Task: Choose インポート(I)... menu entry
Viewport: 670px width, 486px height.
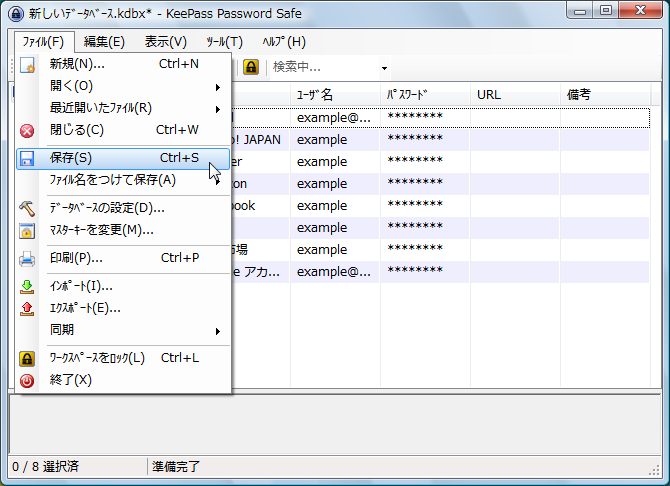Action: (123, 287)
